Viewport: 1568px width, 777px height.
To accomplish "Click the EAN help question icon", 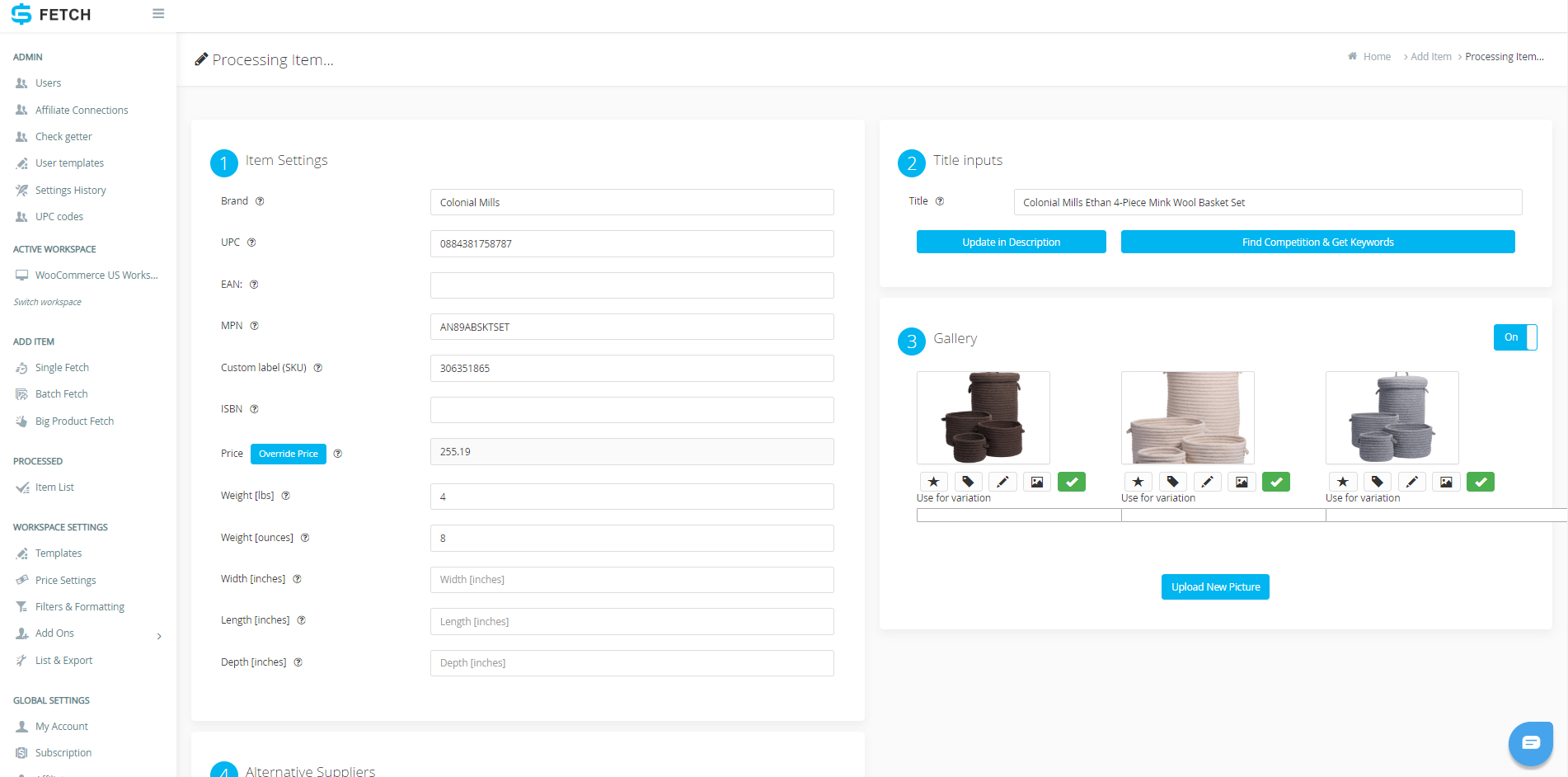I will click(254, 285).
